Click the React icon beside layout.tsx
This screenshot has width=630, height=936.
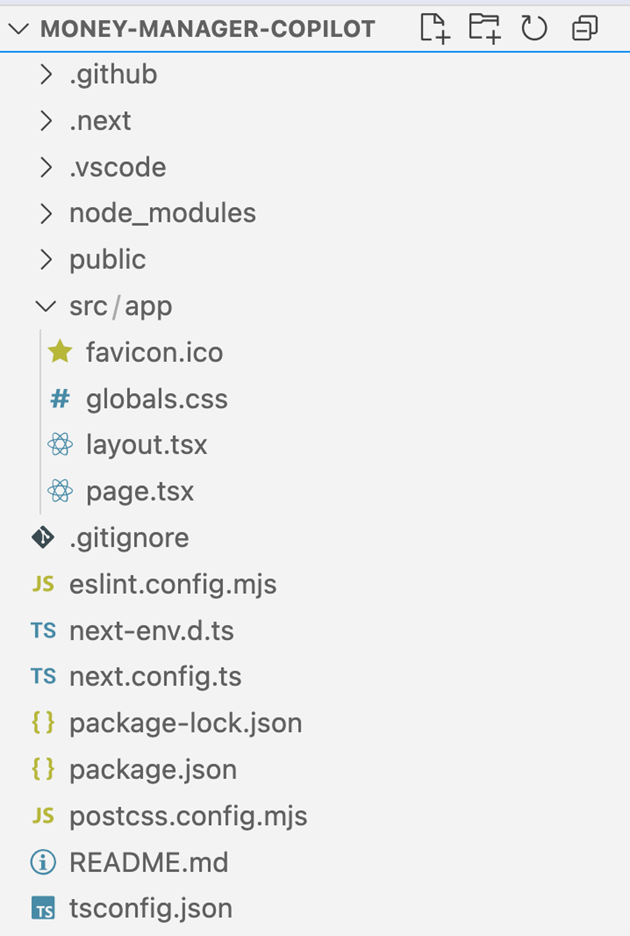[60, 444]
